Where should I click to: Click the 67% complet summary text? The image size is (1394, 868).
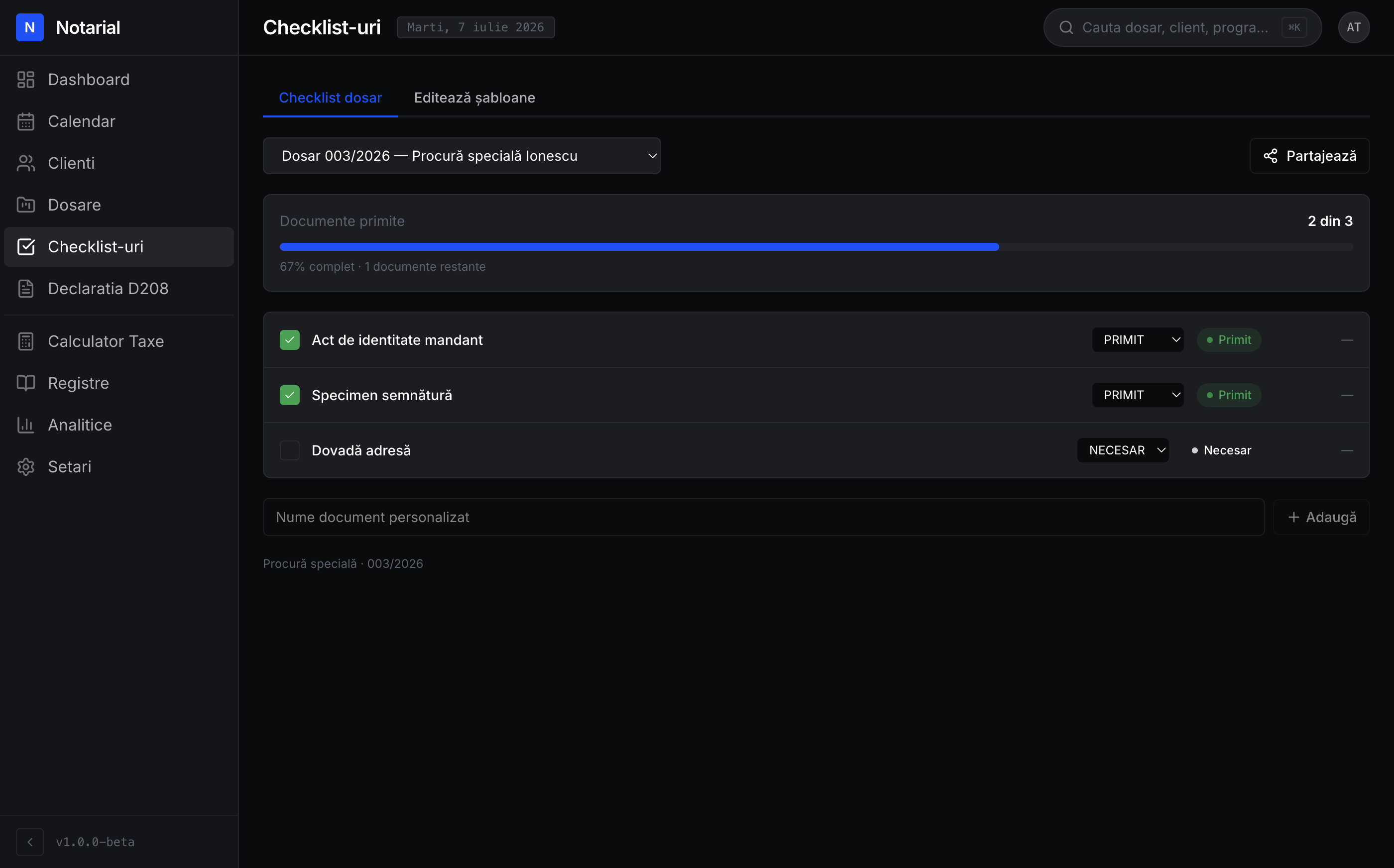[x=382, y=266]
